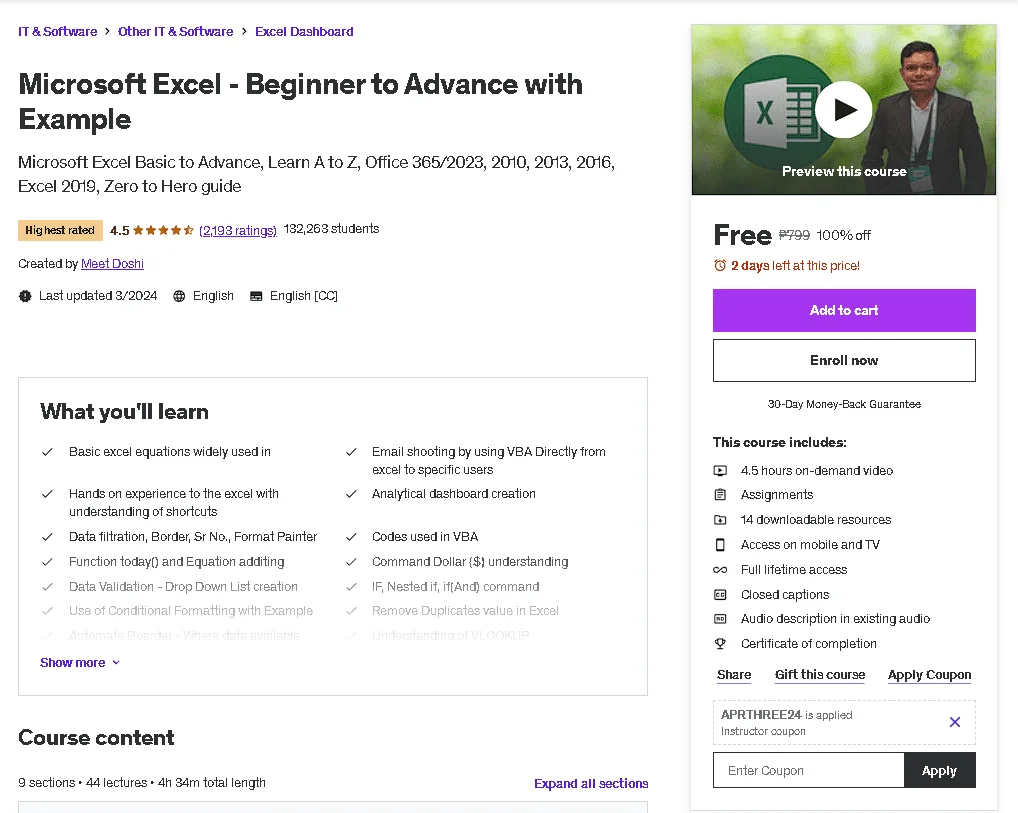Click the course title heading
1018x813 pixels.
click(x=300, y=101)
